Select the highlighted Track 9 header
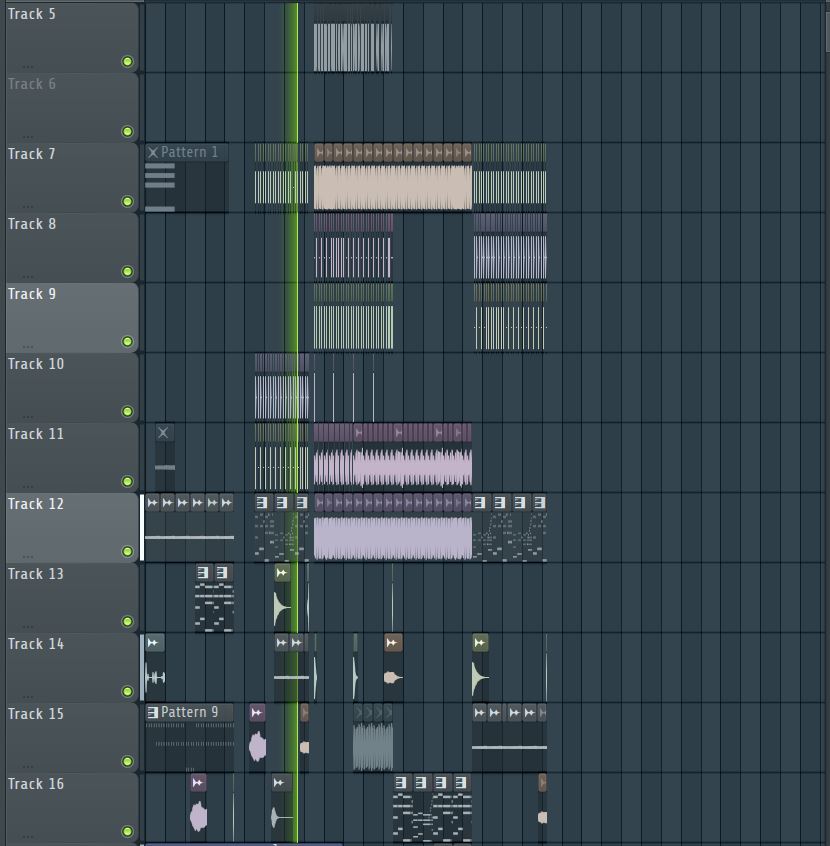The image size is (830, 846). coord(72,318)
